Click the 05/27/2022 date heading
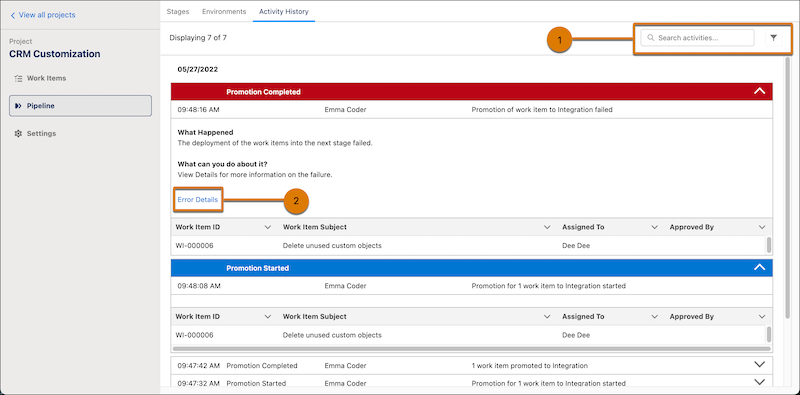 click(x=197, y=69)
